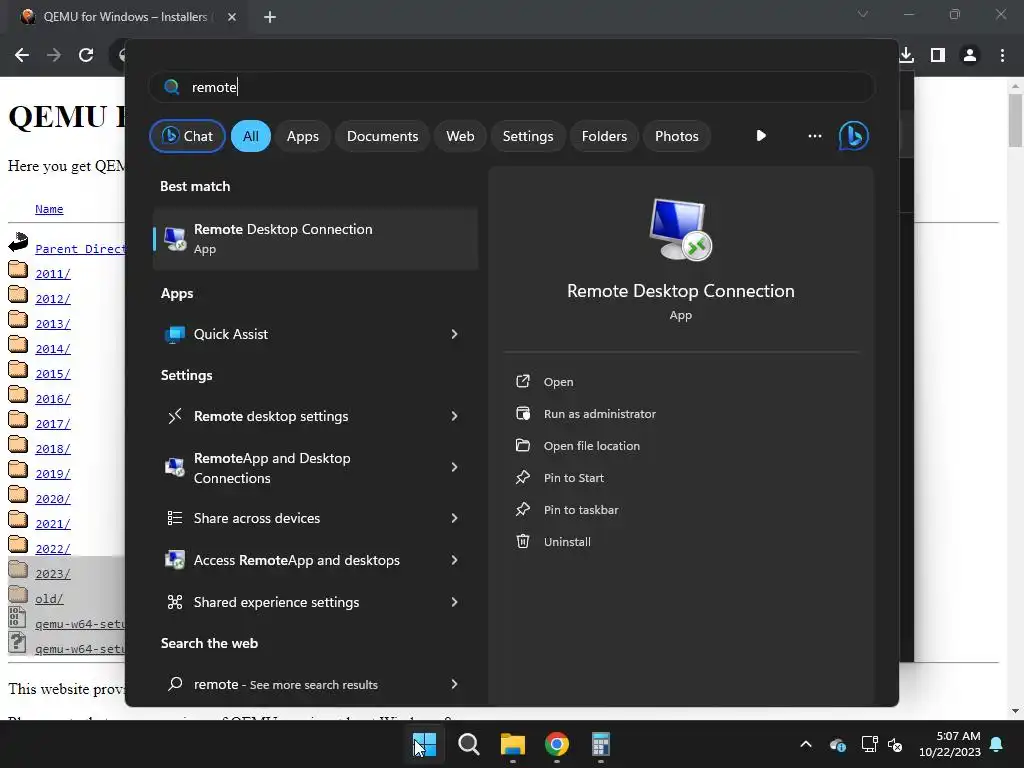Viewport: 1024px width, 768px height.
Task: Click the network tray icon
Action: [x=869, y=744]
